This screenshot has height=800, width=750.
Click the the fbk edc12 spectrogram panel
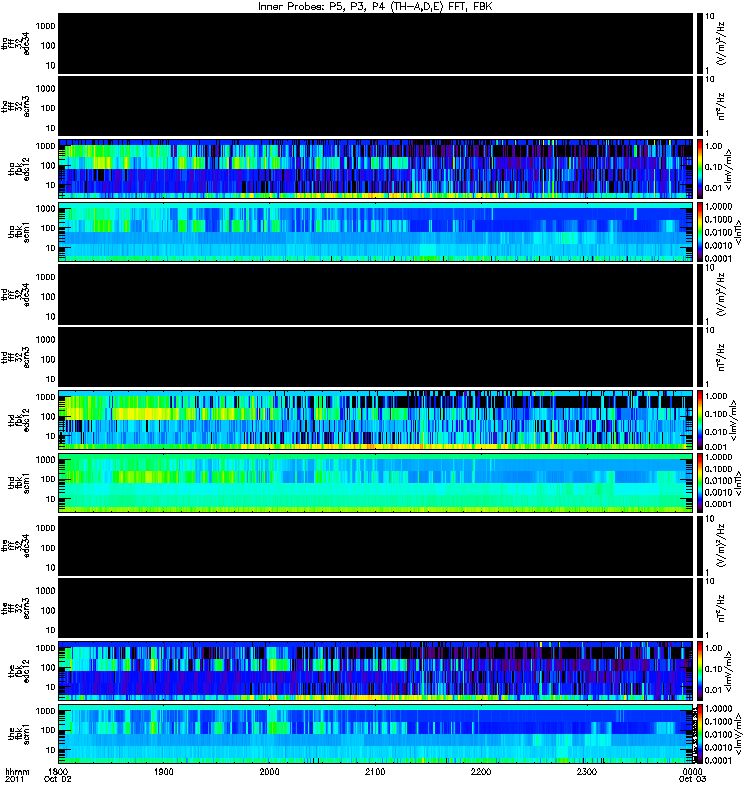(x=376, y=671)
